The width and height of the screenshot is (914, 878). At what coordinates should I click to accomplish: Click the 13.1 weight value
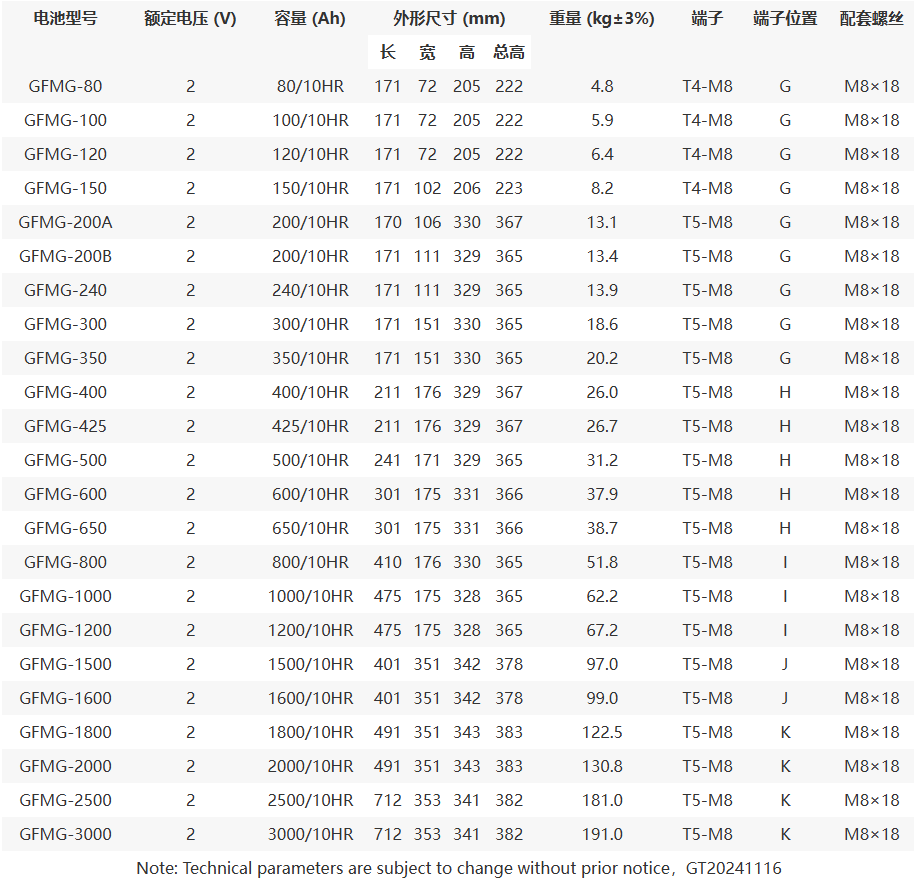click(x=602, y=222)
